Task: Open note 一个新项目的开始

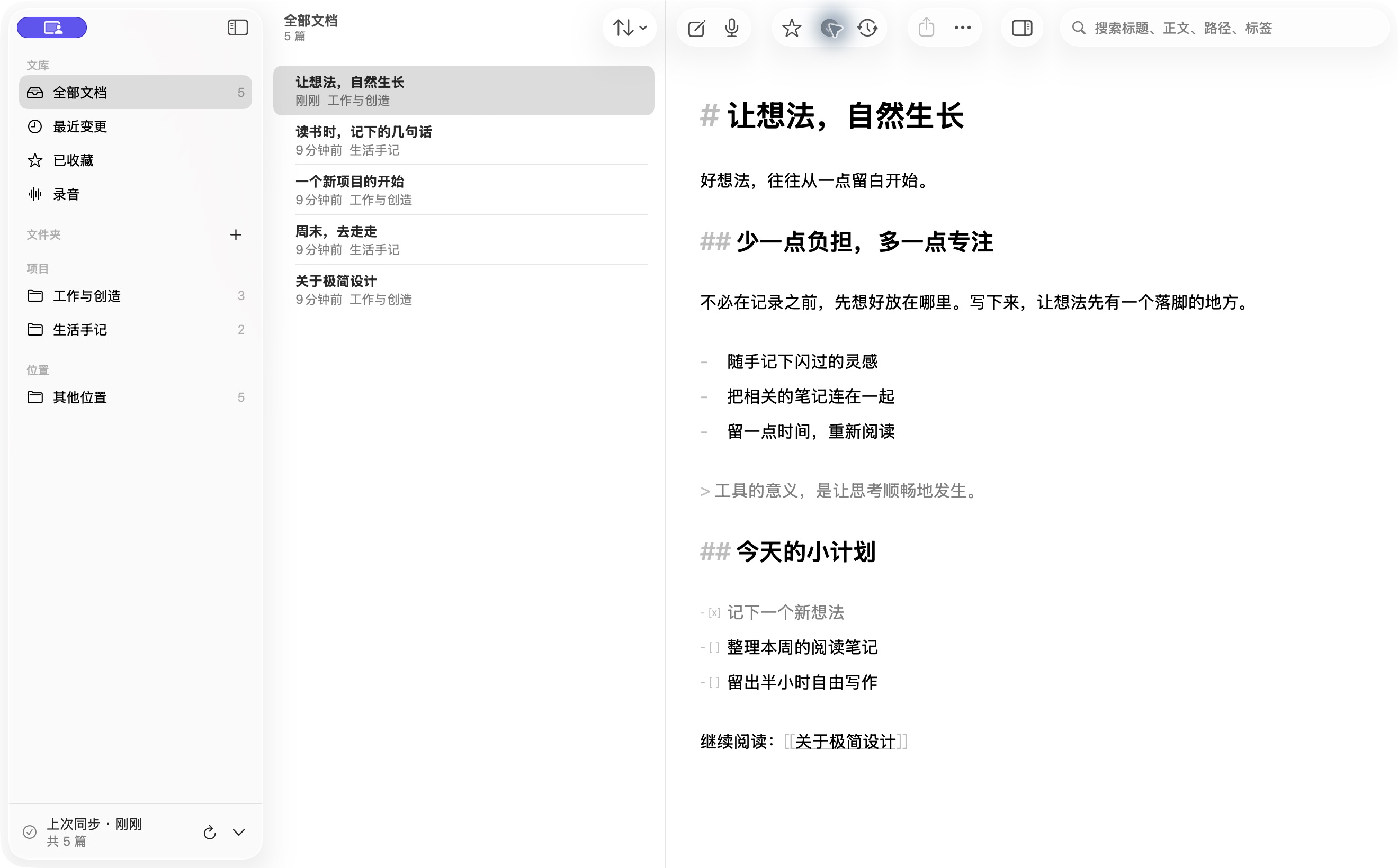Action: point(463,190)
